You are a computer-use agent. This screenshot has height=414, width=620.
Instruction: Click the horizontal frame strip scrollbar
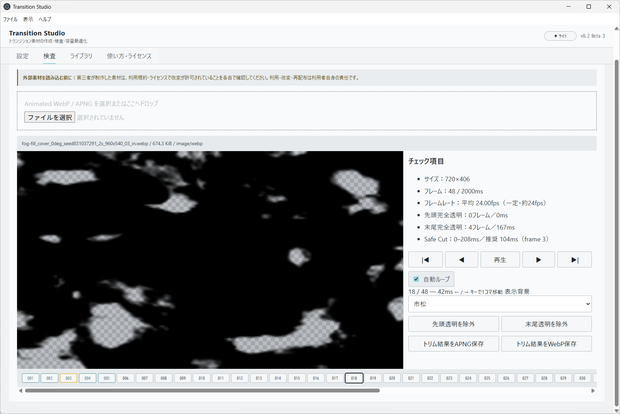pos(202,391)
